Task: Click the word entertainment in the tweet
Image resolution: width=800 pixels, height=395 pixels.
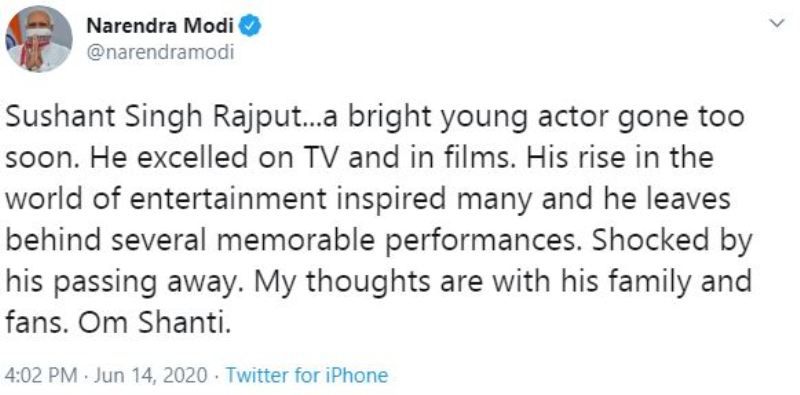Action: [227, 200]
